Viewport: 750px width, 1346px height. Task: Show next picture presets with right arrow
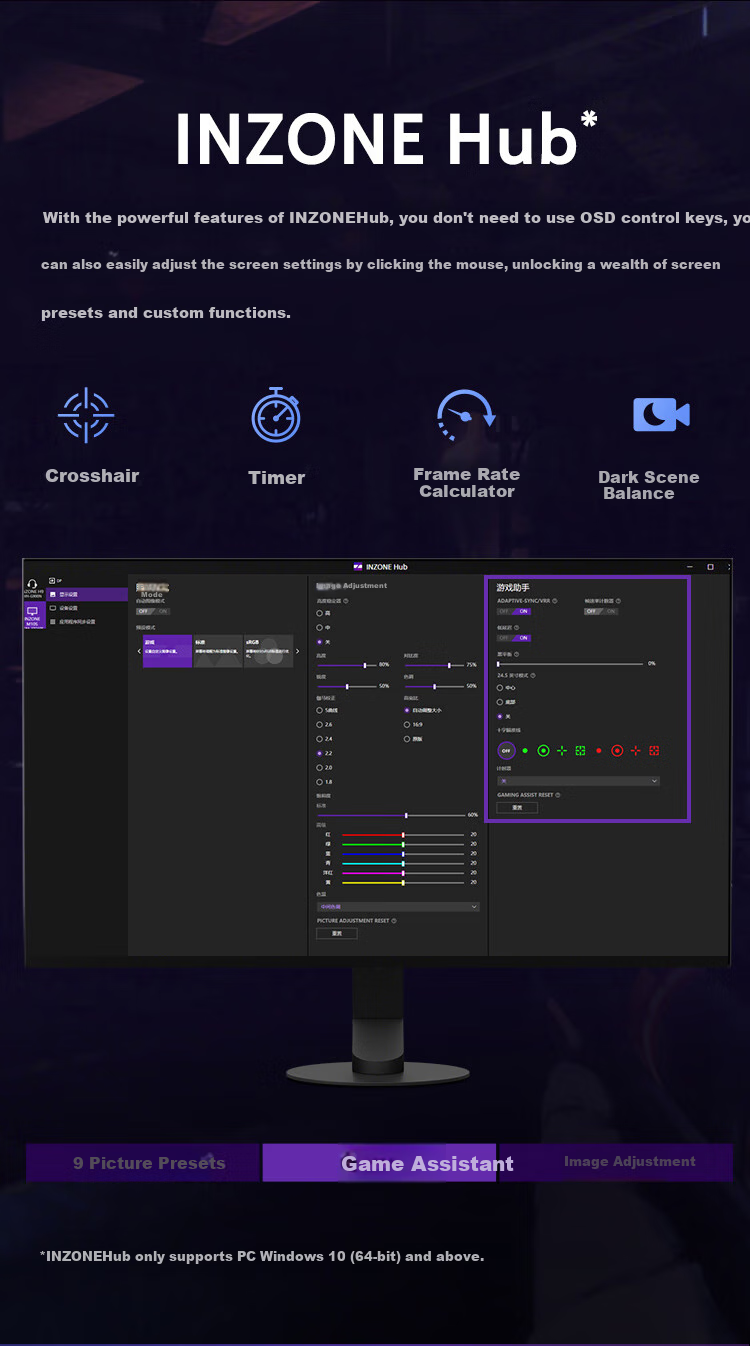point(297,651)
